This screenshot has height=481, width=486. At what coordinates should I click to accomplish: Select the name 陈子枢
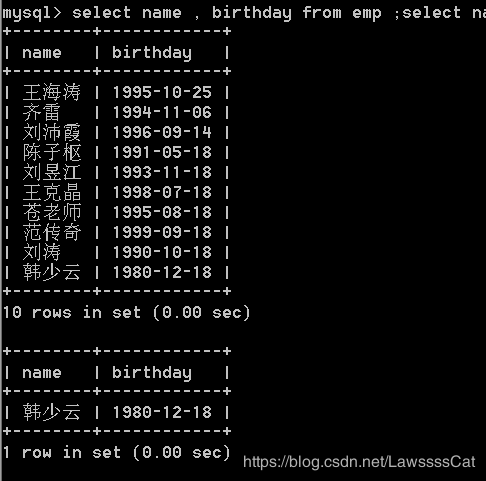[x=52, y=152]
